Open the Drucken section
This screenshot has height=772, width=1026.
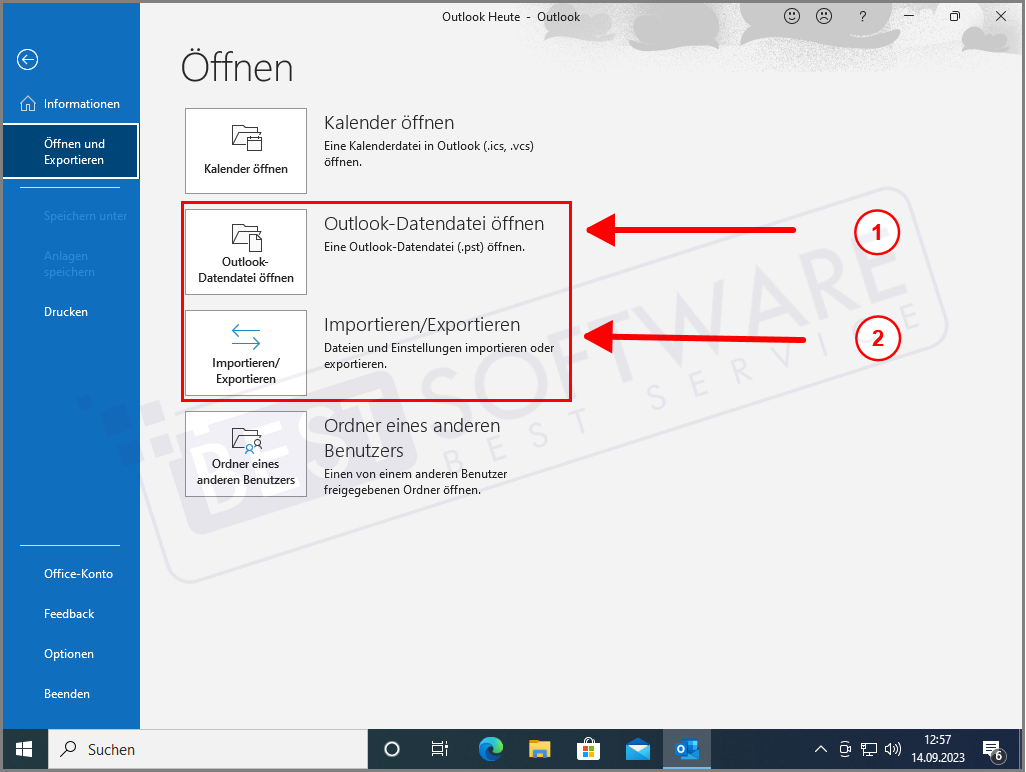(x=65, y=311)
